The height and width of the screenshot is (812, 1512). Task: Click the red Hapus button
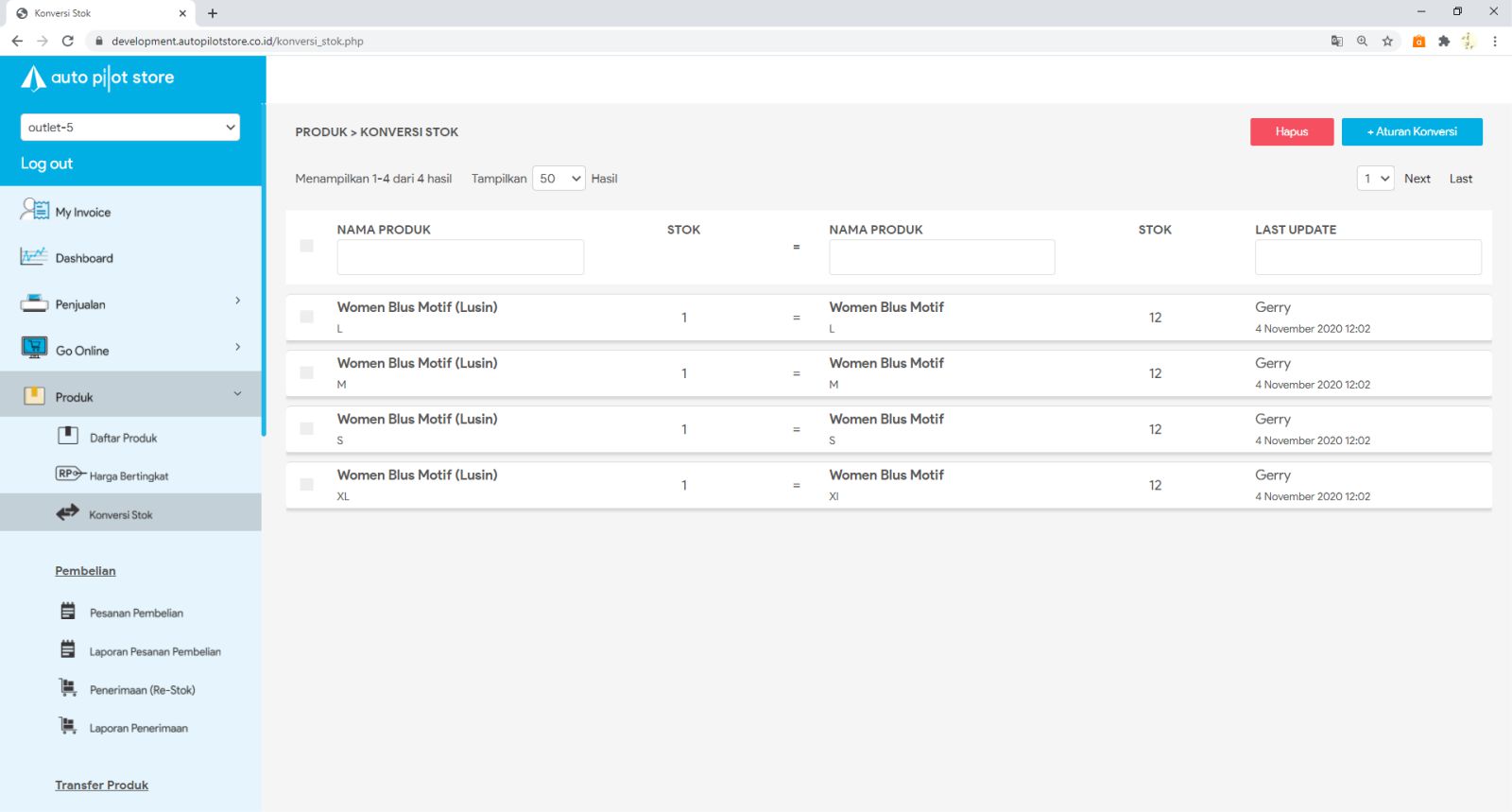(x=1291, y=131)
